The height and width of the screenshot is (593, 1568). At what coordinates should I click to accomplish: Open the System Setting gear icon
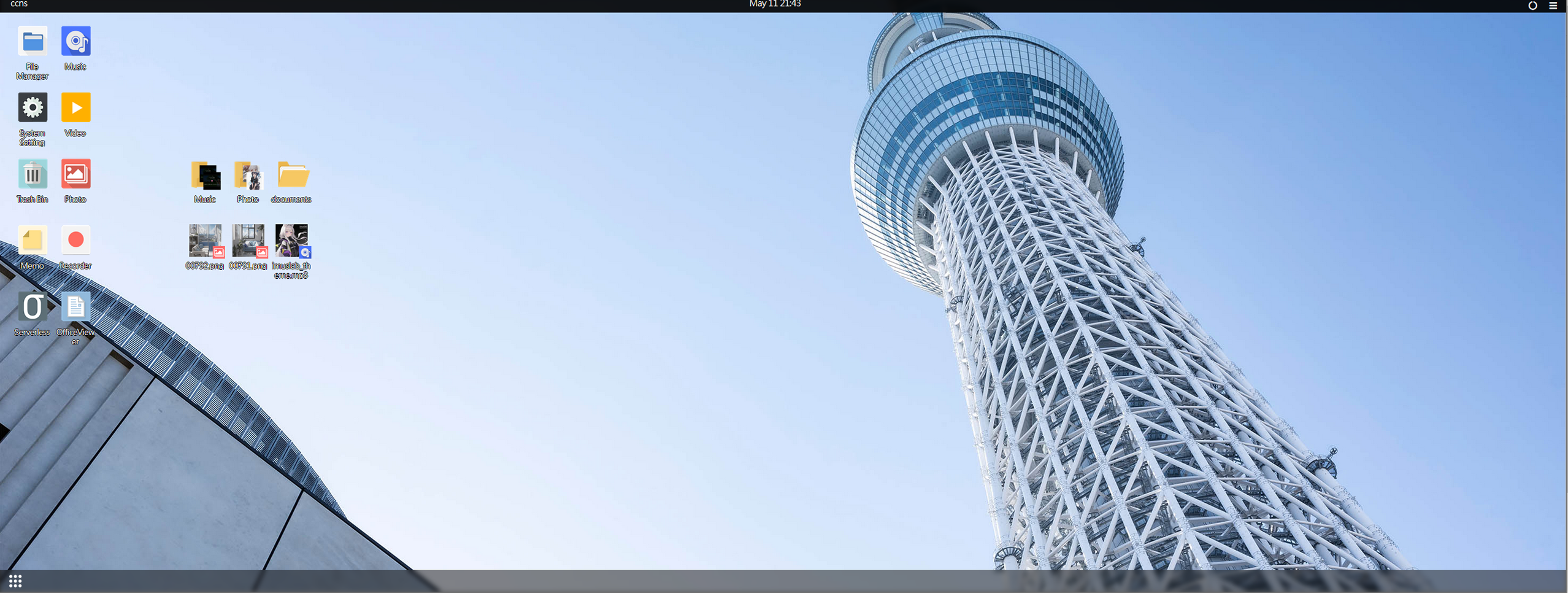[x=33, y=108]
